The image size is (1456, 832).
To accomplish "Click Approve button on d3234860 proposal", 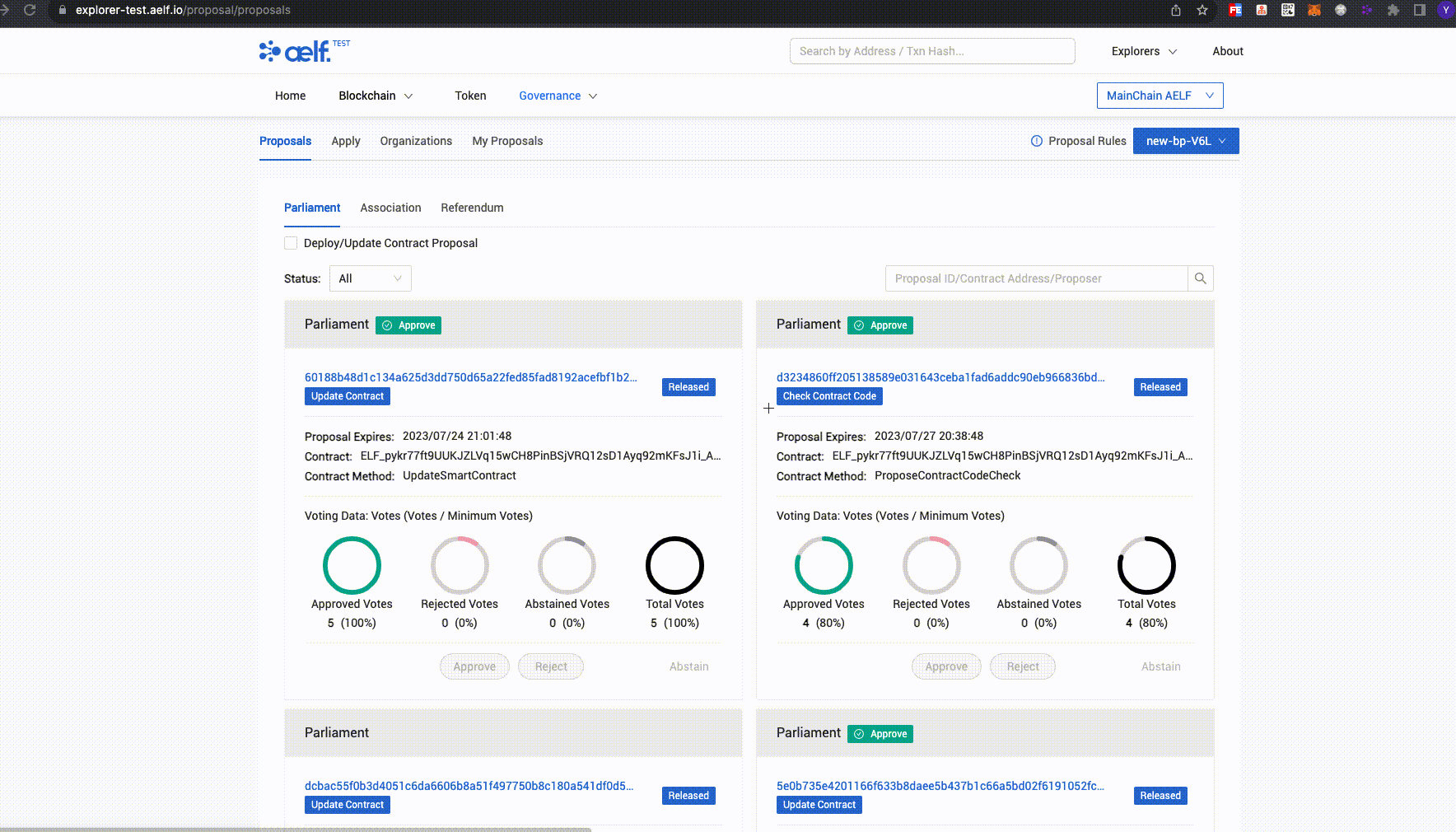I will 946,666.
